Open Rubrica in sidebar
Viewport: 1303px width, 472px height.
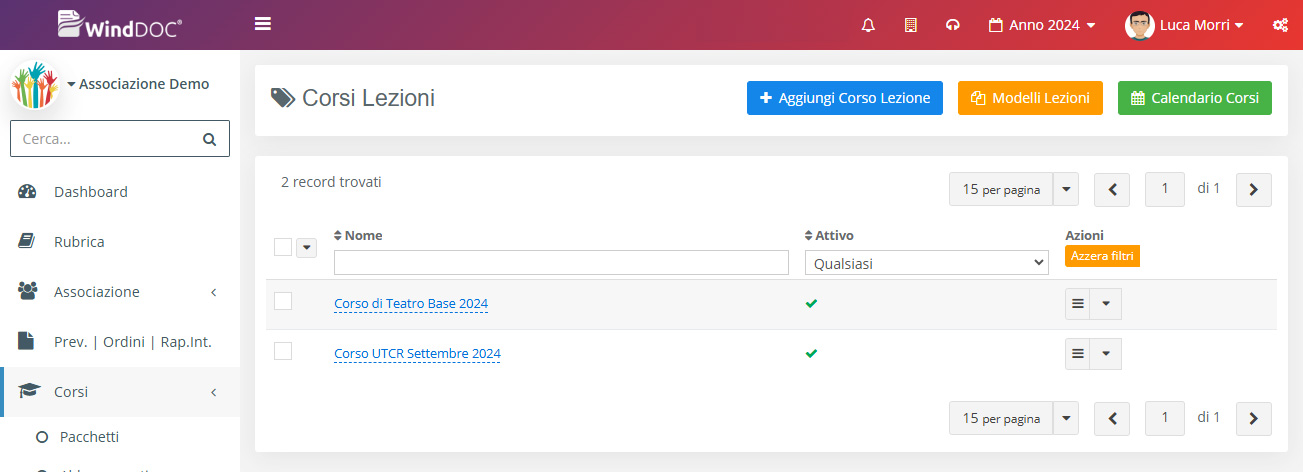point(120,242)
